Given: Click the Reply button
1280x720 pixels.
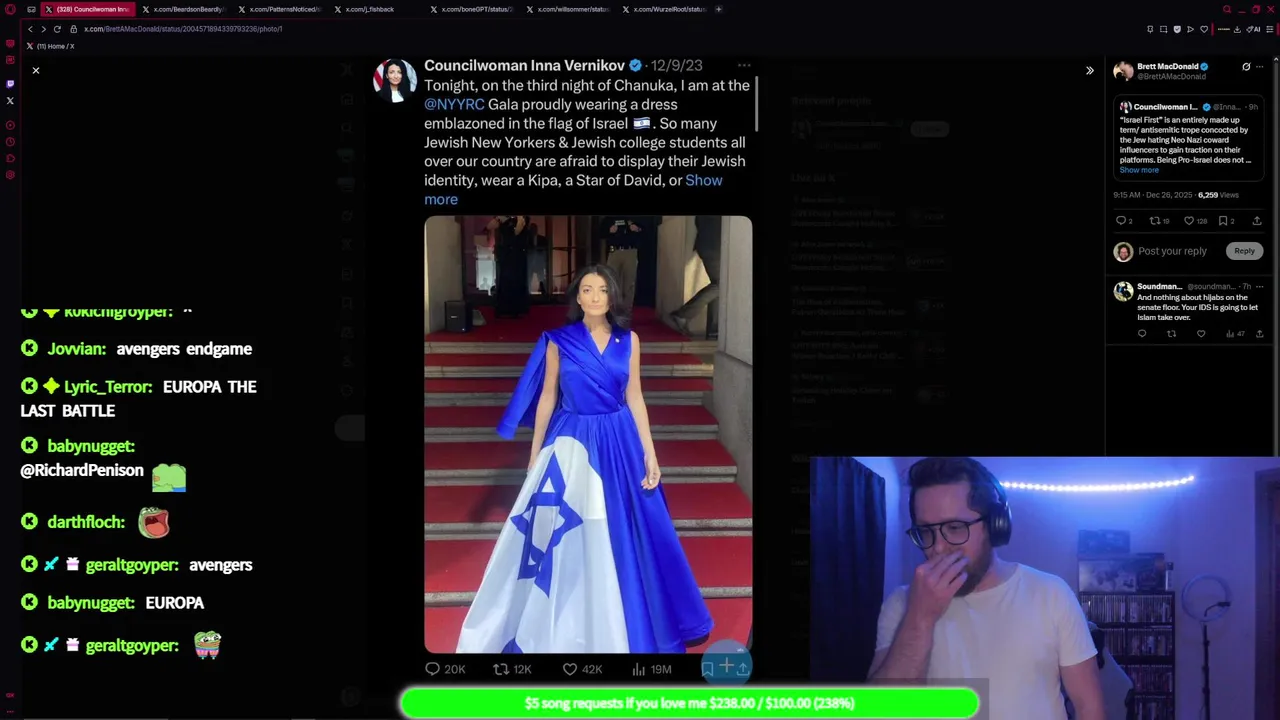Looking at the screenshot, I should click(x=1244, y=251).
